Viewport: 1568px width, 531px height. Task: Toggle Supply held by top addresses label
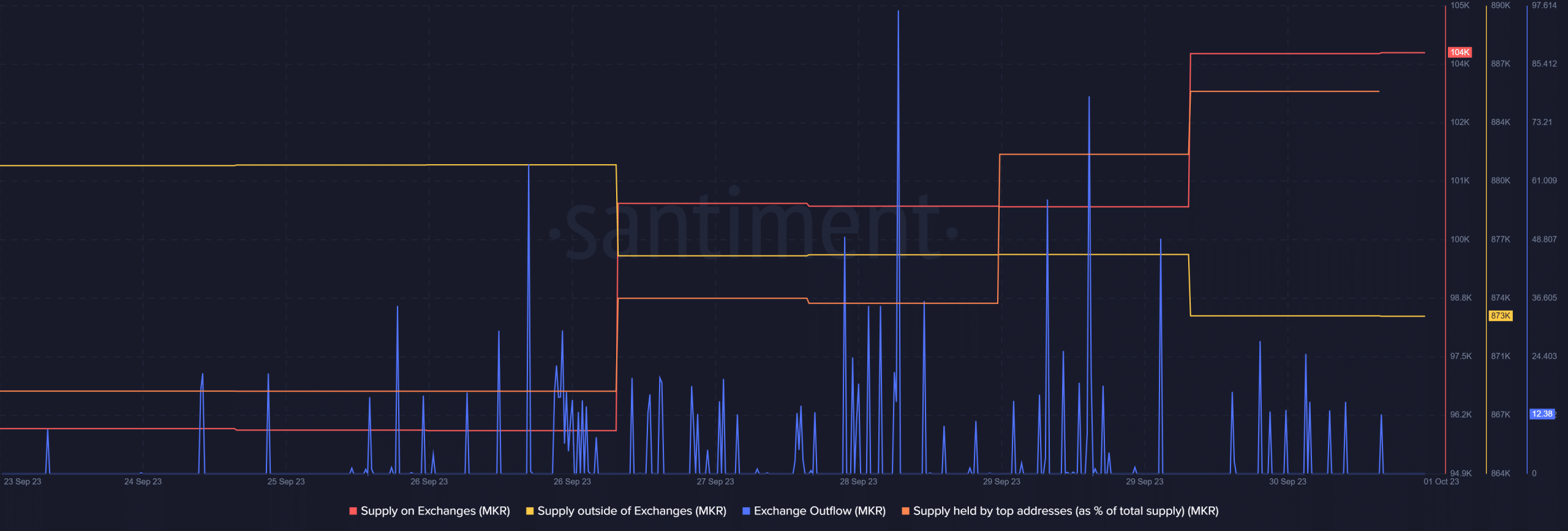click(x=1066, y=511)
